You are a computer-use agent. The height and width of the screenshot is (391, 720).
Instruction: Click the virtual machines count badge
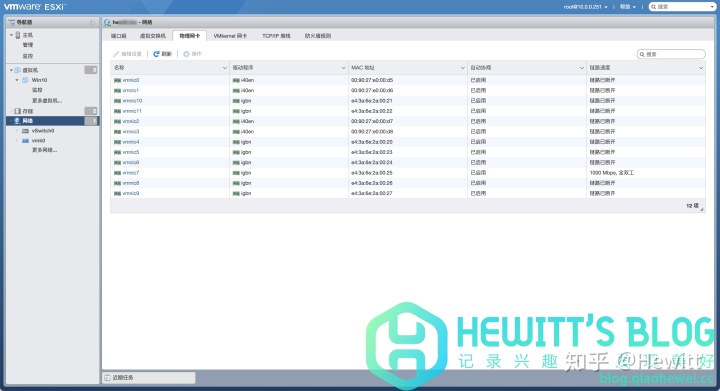click(91, 70)
